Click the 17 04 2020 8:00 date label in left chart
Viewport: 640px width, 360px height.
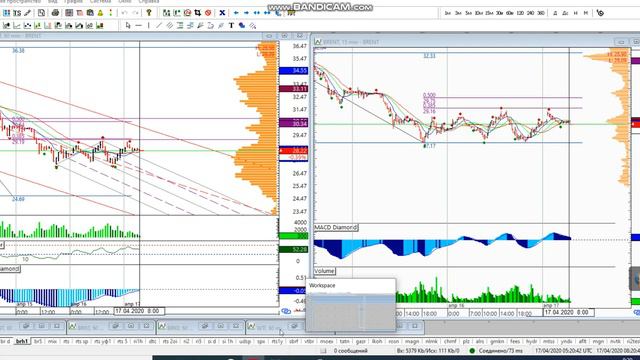pyautogui.click(x=140, y=311)
